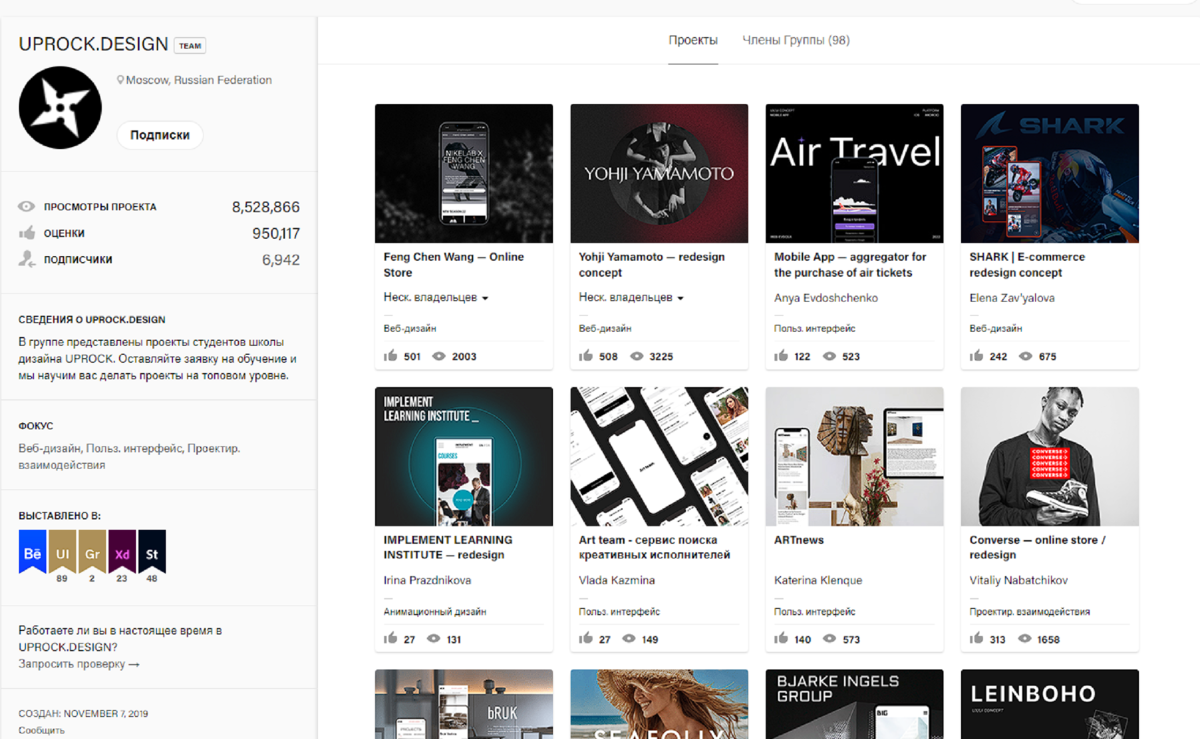Screen dimensions: 1200x739
Task: Click the follower icon beside Подписчики
Action: pos(27,259)
